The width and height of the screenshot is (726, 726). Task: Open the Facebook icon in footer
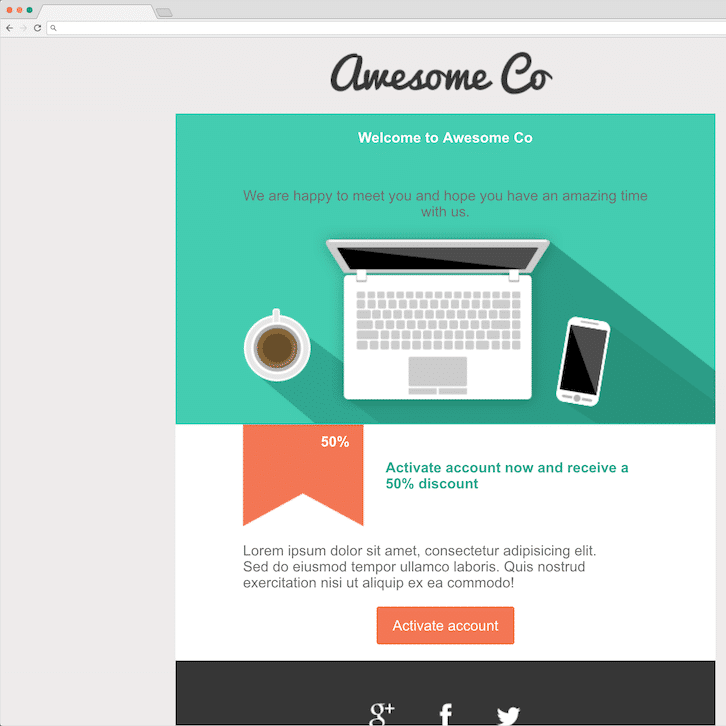tap(445, 714)
